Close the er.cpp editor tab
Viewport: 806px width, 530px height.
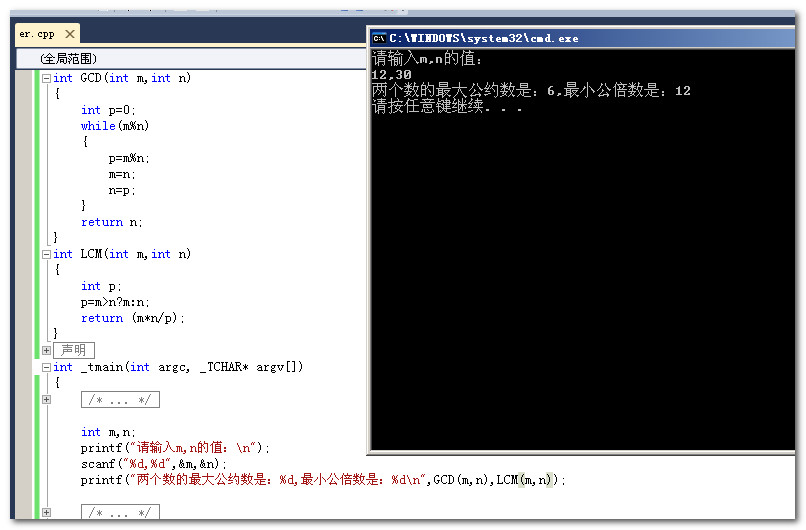point(70,34)
